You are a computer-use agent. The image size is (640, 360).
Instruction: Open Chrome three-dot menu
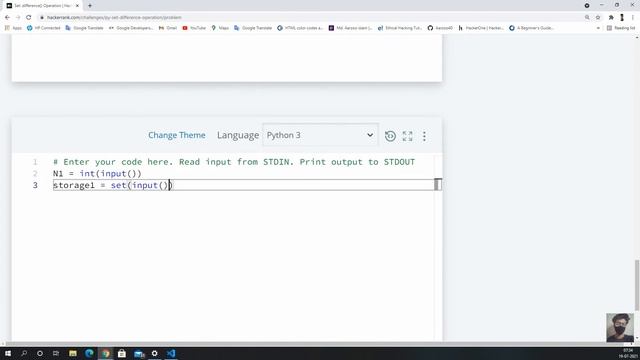pyautogui.click(x=633, y=18)
